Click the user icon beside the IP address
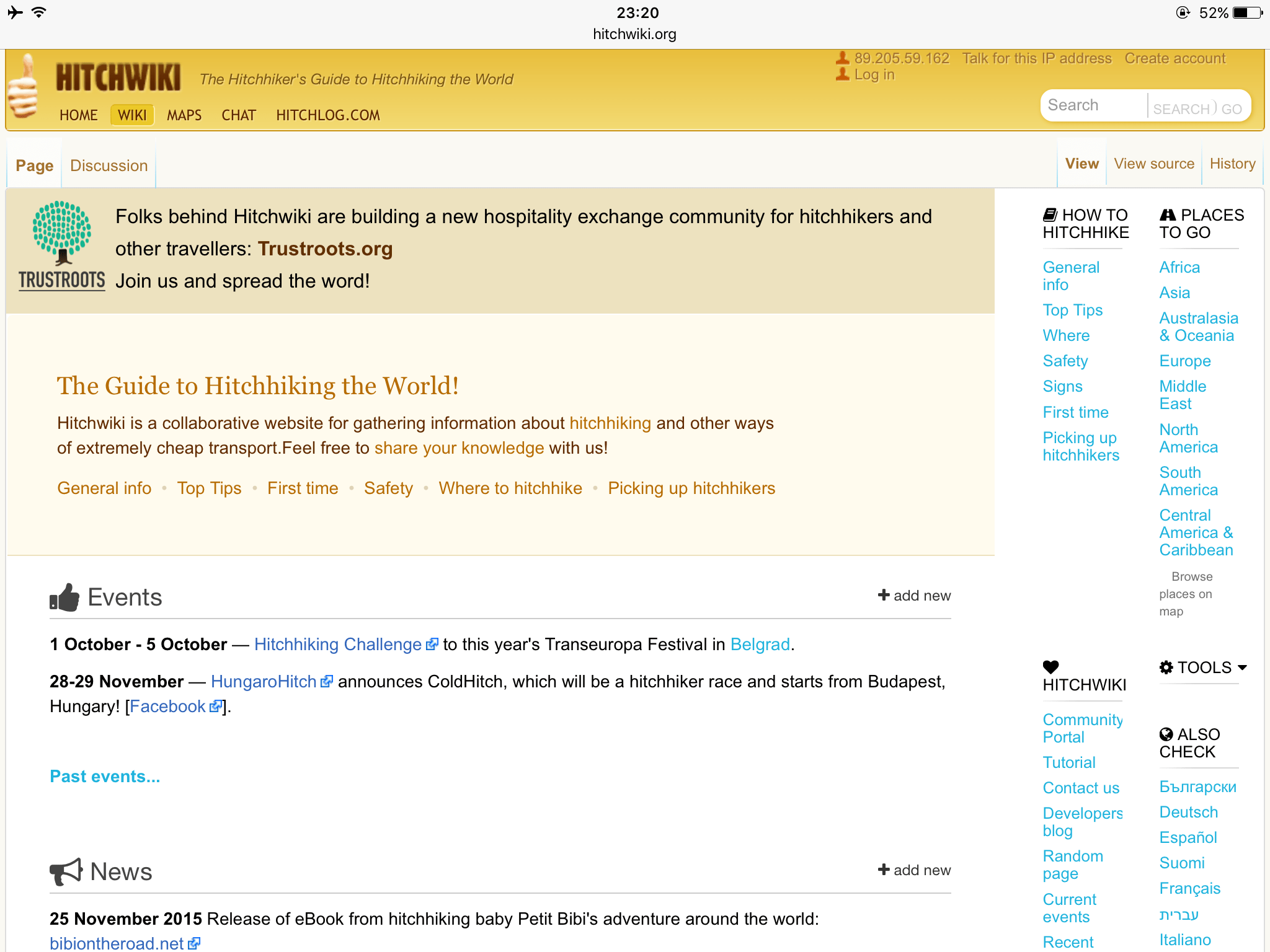This screenshot has height=952, width=1270. [x=842, y=58]
